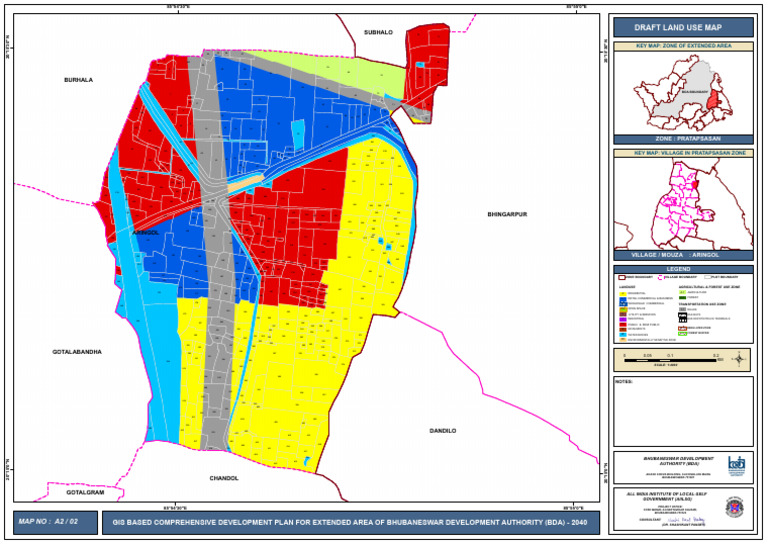The image size is (768, 544).
Task: Click the AILSG emblem logo
Action: [735, 507]
